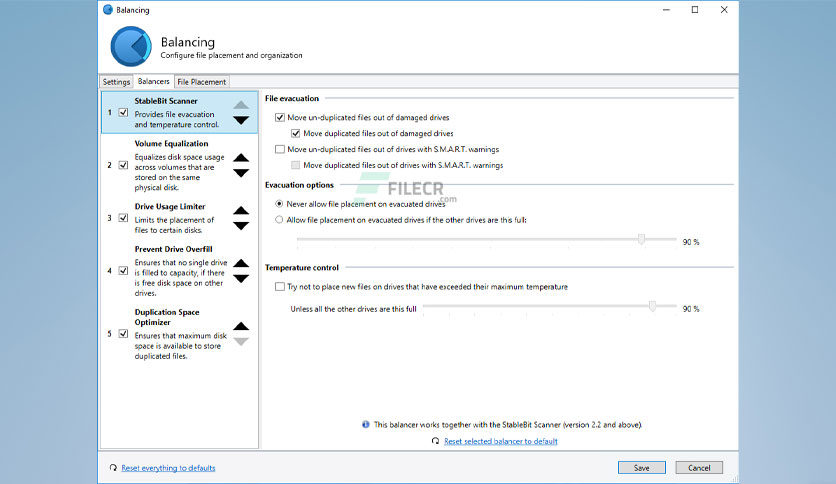Switch to the Settings tab
Viewport: 836px width, 484px height.
(x=116, y=82)
